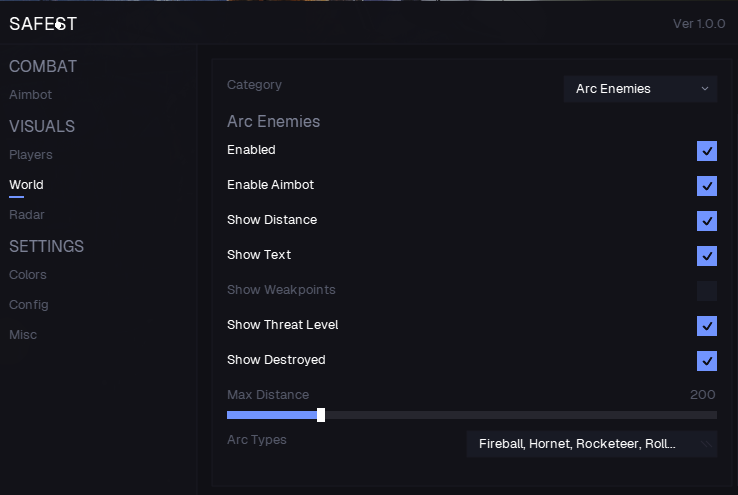This screenshot has height=495, width=738.
Task: Switch to the Players visuals tab
Action: (31, 155)
